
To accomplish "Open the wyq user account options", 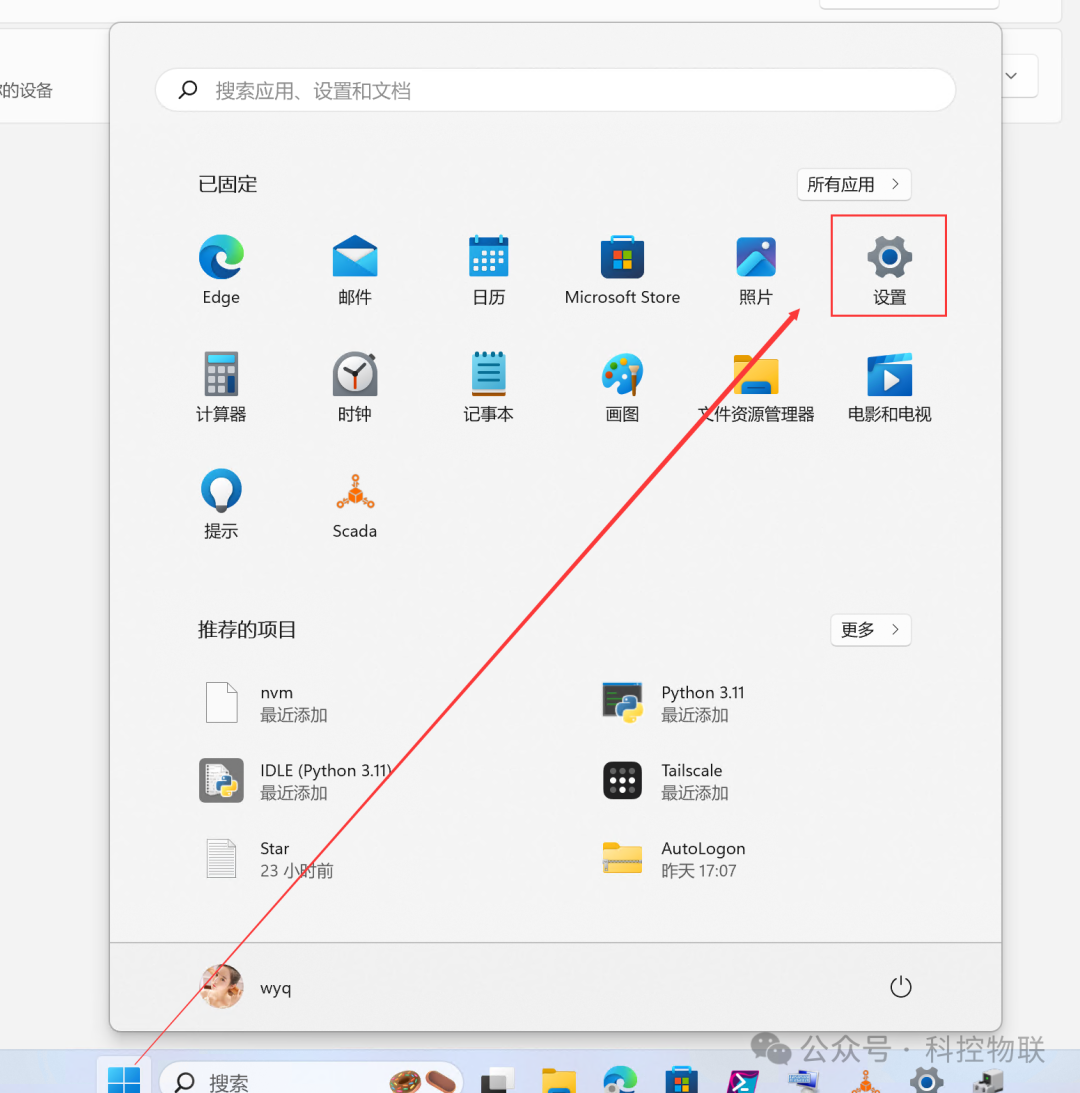I will click(x=249, y=987).
